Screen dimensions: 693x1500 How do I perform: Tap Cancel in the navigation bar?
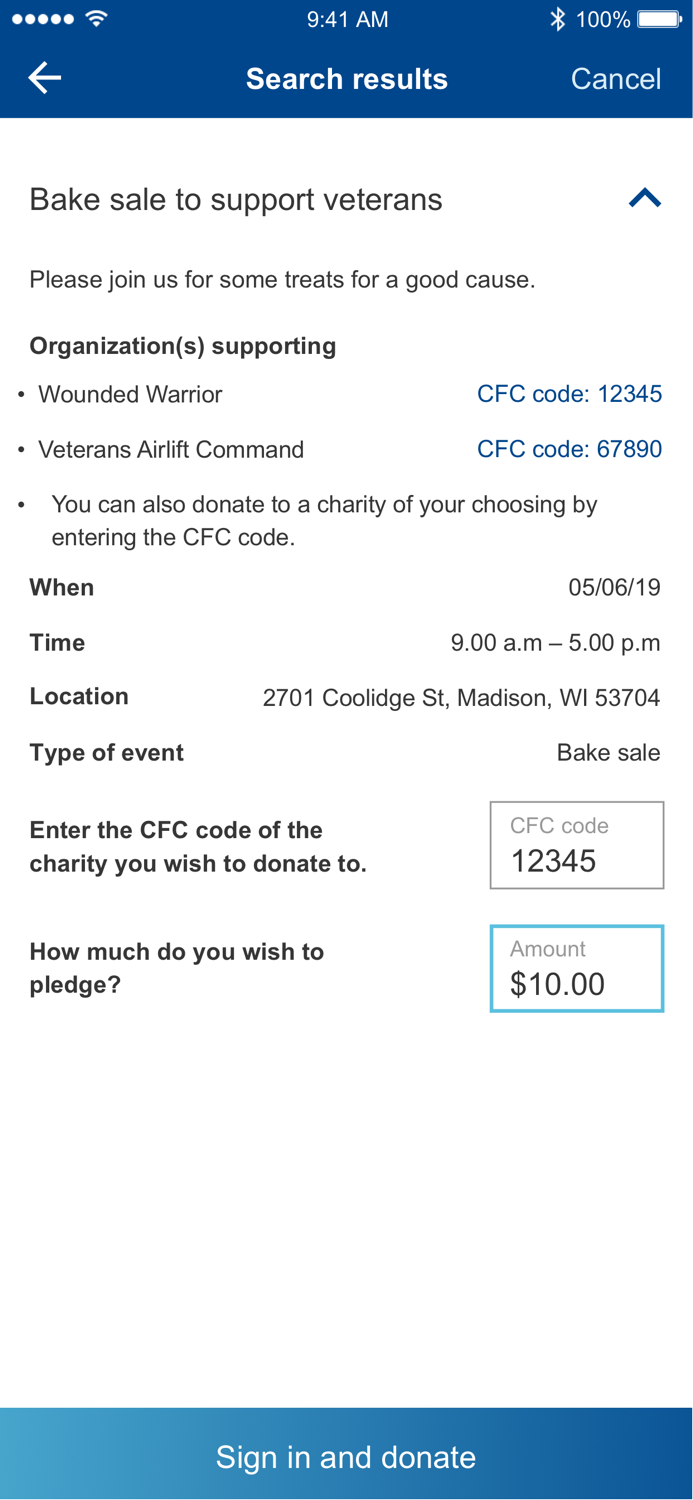[x=616, y=78]
